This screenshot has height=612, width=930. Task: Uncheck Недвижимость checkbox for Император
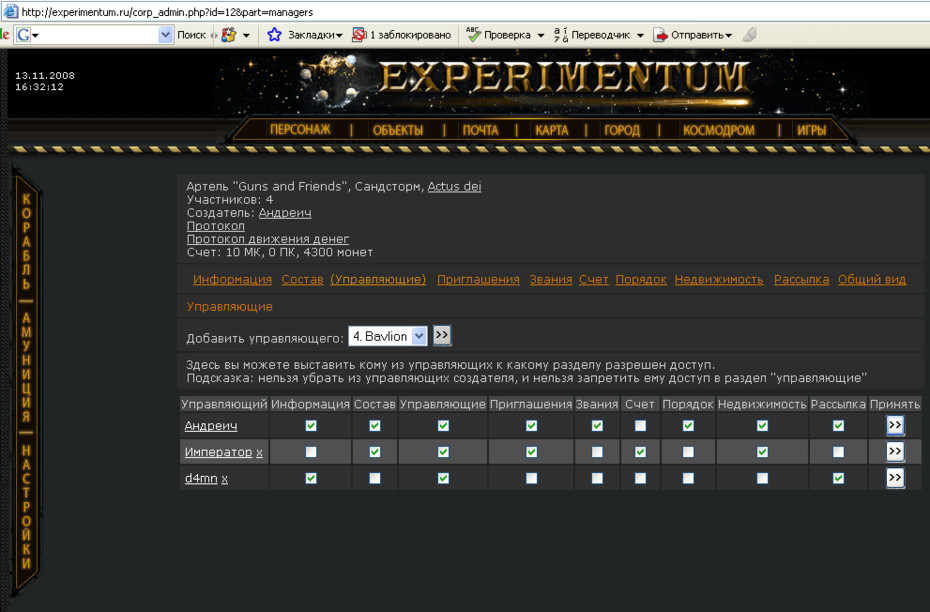click(x=762, y=451)
